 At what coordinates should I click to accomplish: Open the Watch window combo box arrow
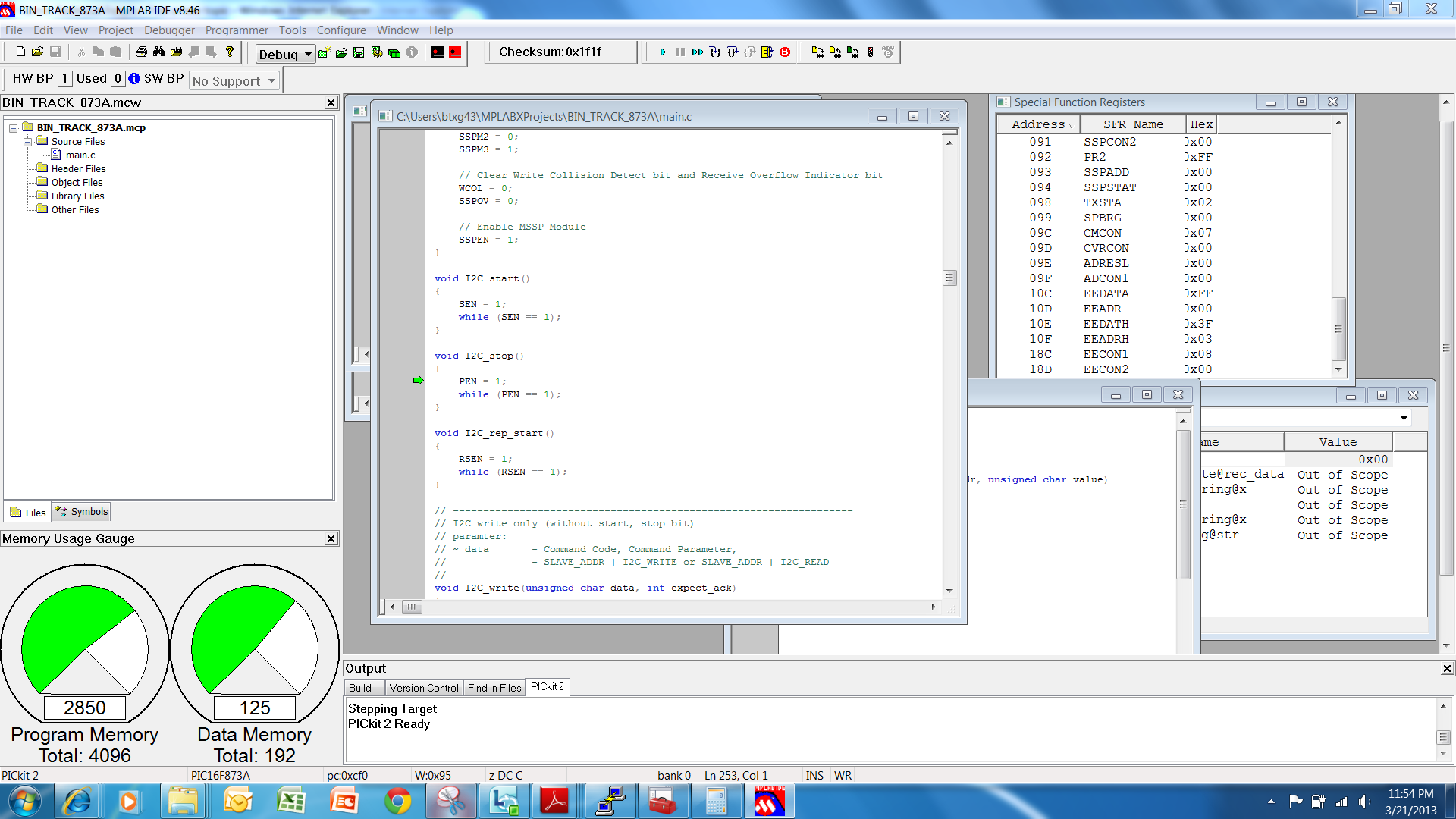click(1404, 418)
